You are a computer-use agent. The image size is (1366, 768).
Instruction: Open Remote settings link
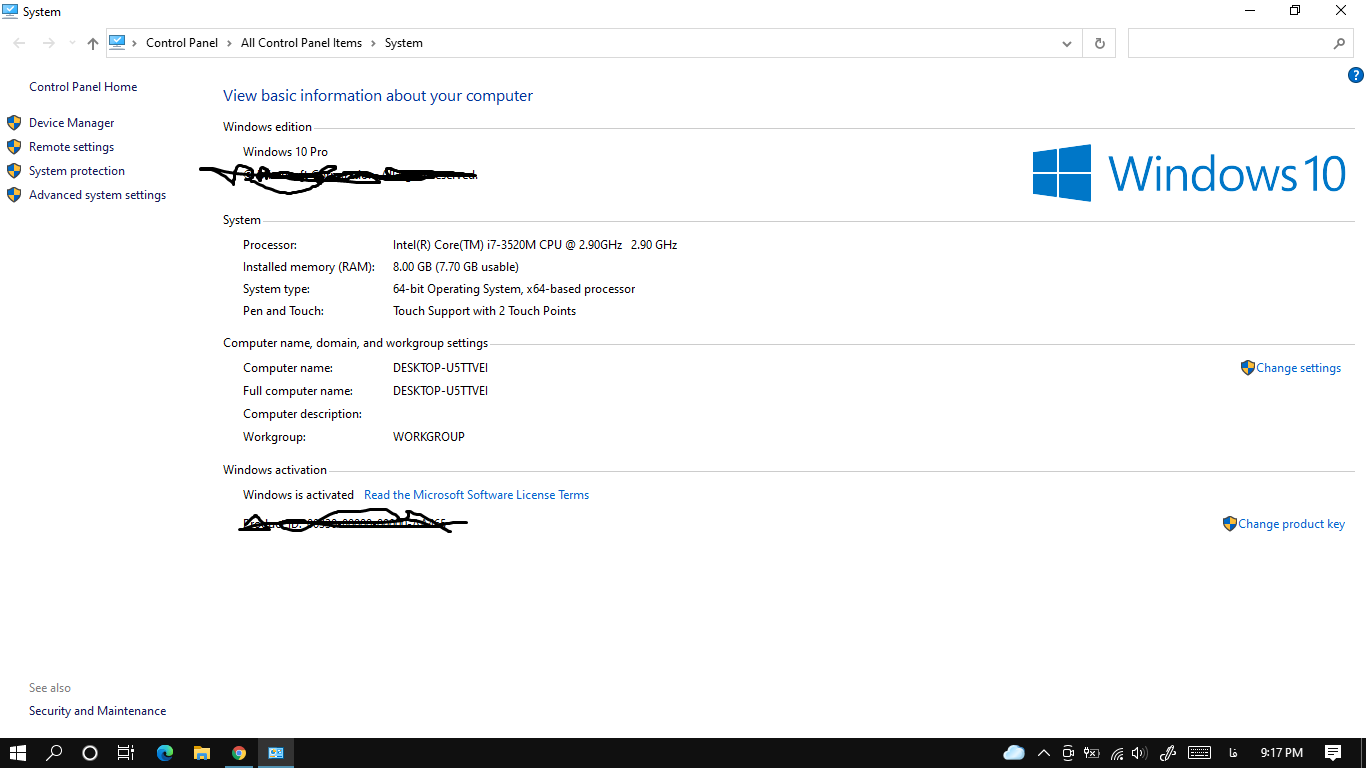pos(71,147)
